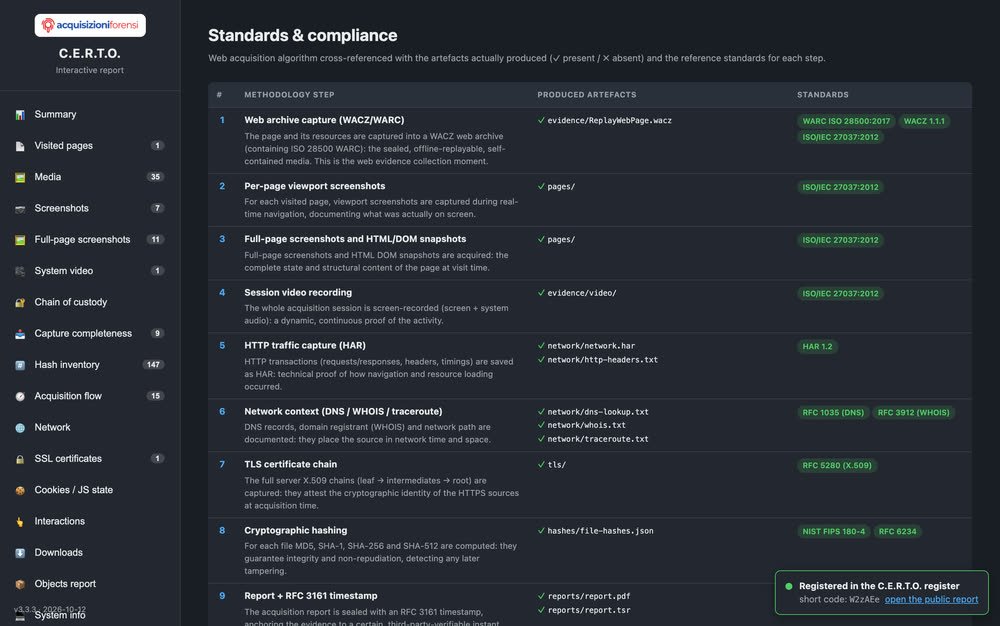
Task: Click the Downloads arrow icon
Action: click(x=20, y=553)
